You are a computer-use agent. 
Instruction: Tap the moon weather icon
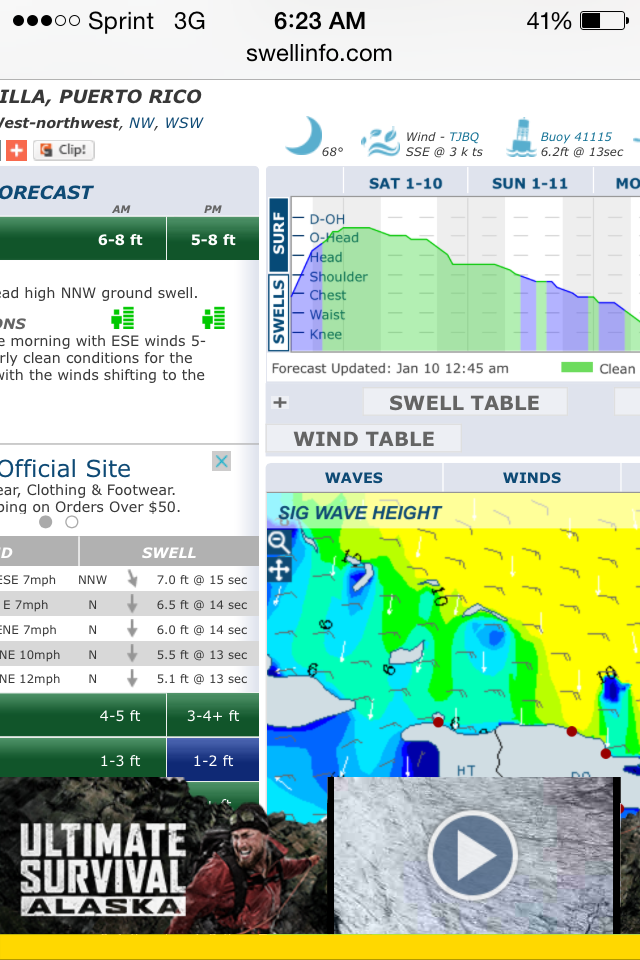tap(304, 136)
